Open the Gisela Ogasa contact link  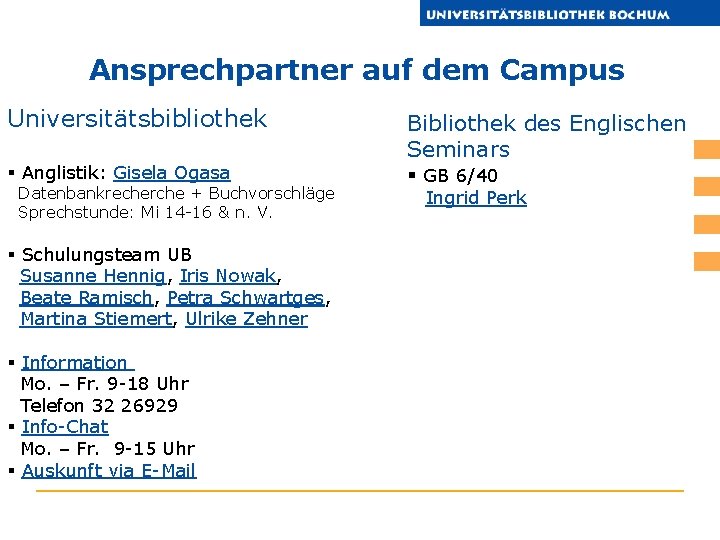(x=171, y=173)
